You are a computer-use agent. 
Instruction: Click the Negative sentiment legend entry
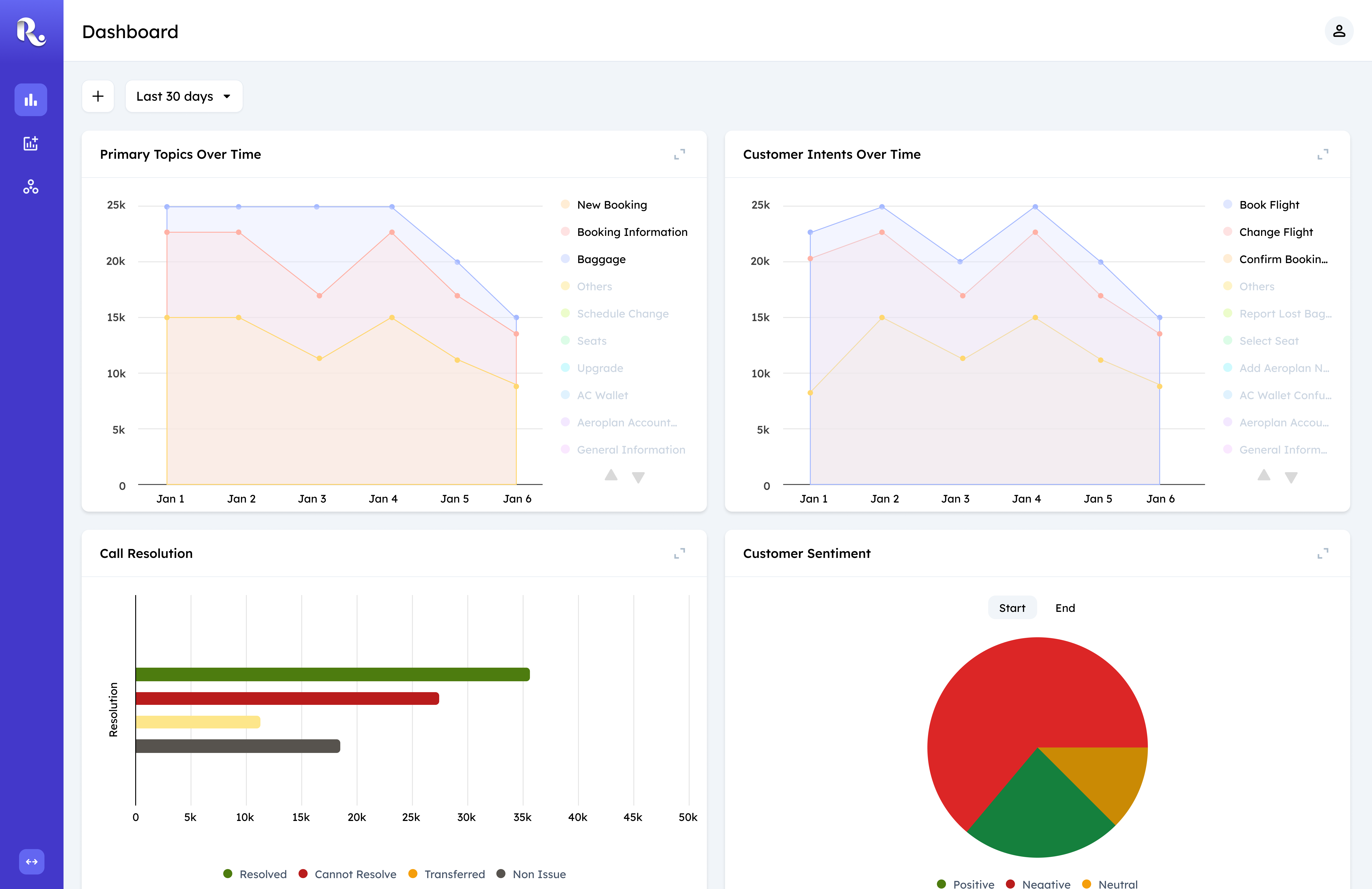(1038, 884)
